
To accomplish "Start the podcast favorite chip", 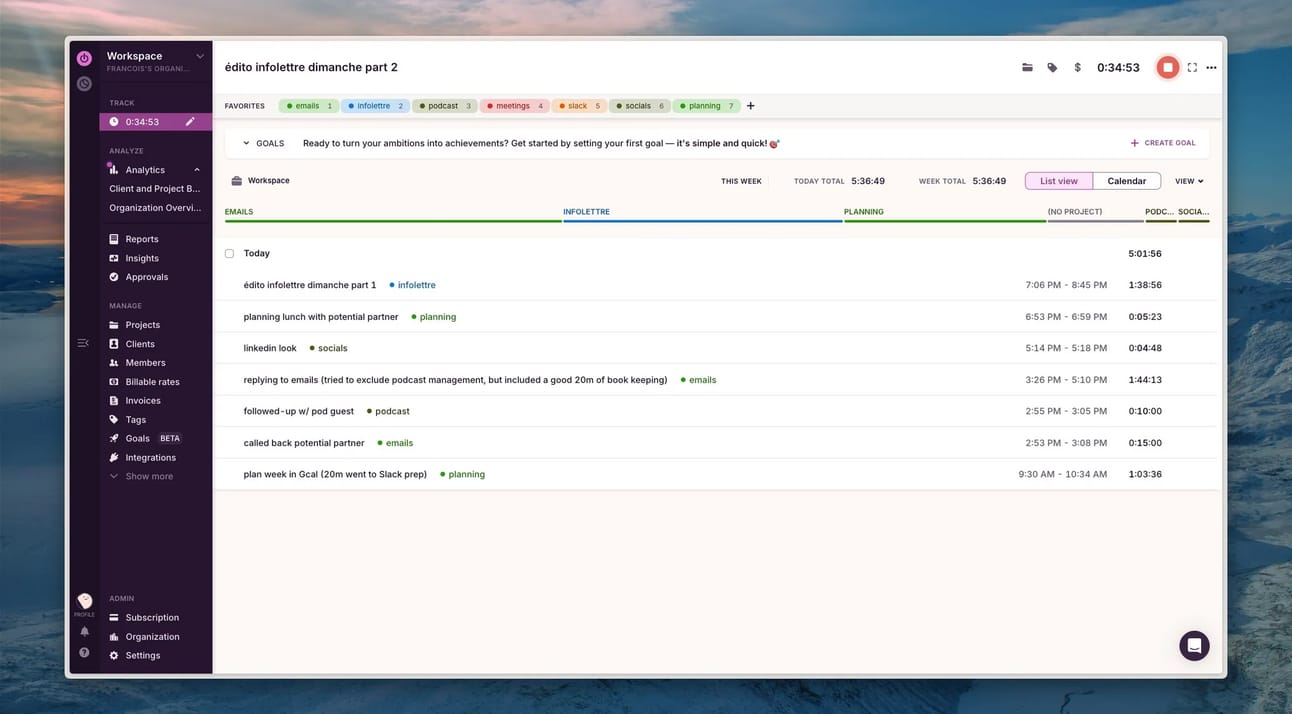I will point(444,106).
